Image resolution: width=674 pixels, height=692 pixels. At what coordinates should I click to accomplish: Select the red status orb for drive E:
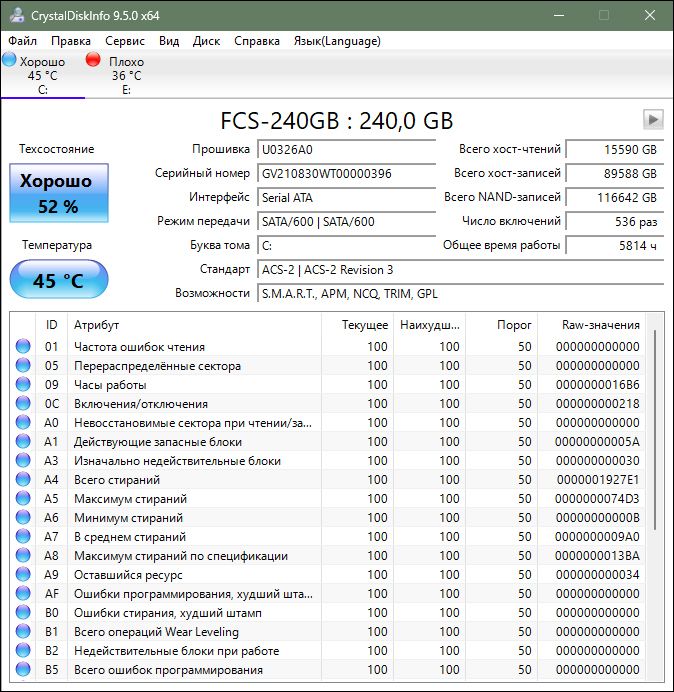click(93, 59)
